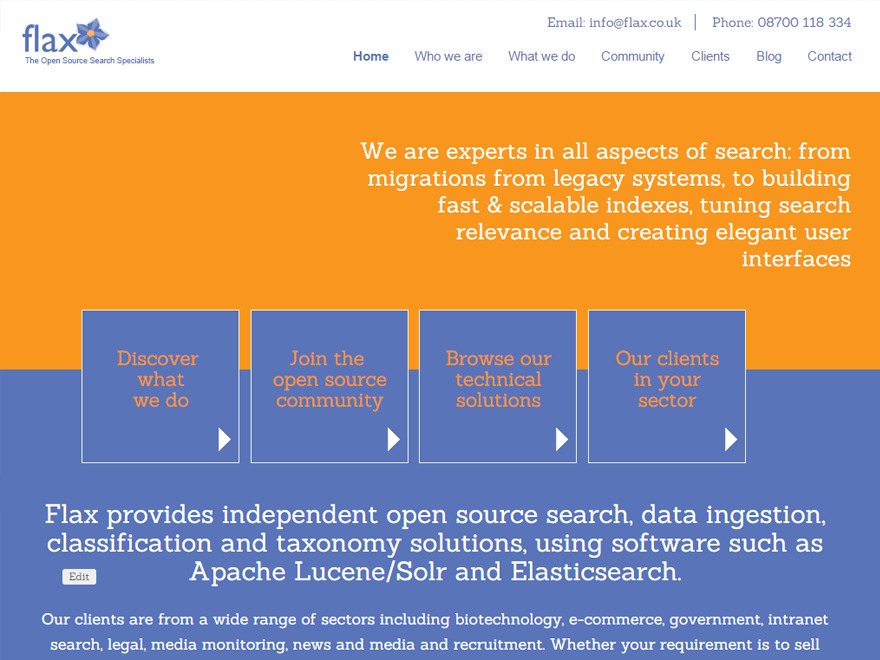Select Community in the navigation bar

(x=632, y=57)
